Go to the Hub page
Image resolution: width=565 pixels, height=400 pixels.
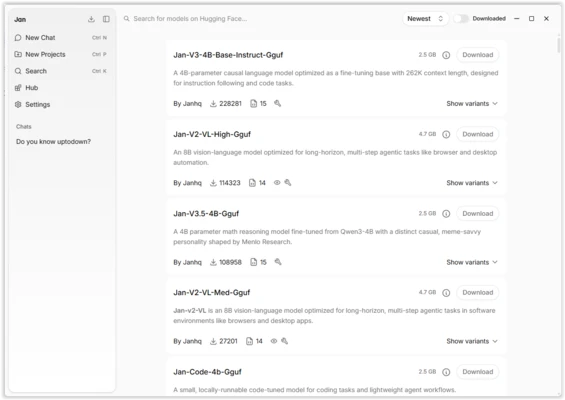tap(61, 88)
